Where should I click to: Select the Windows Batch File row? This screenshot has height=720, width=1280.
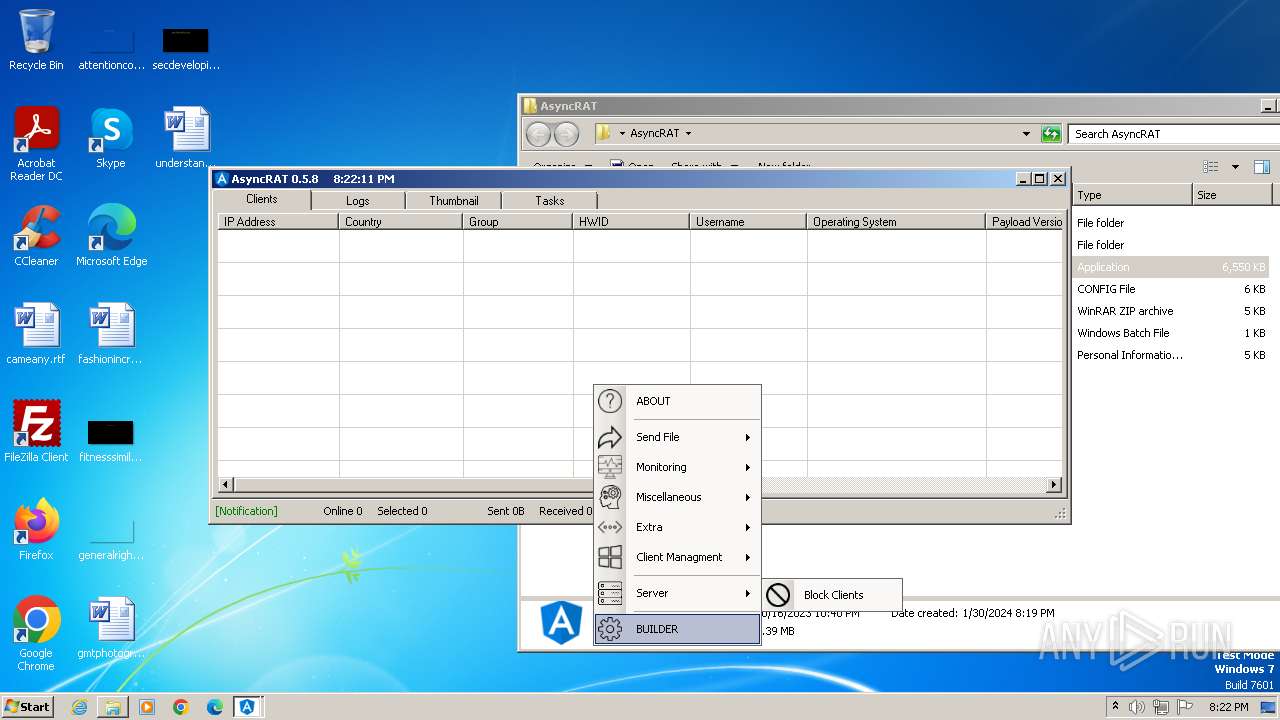(x=1171, y=333)
